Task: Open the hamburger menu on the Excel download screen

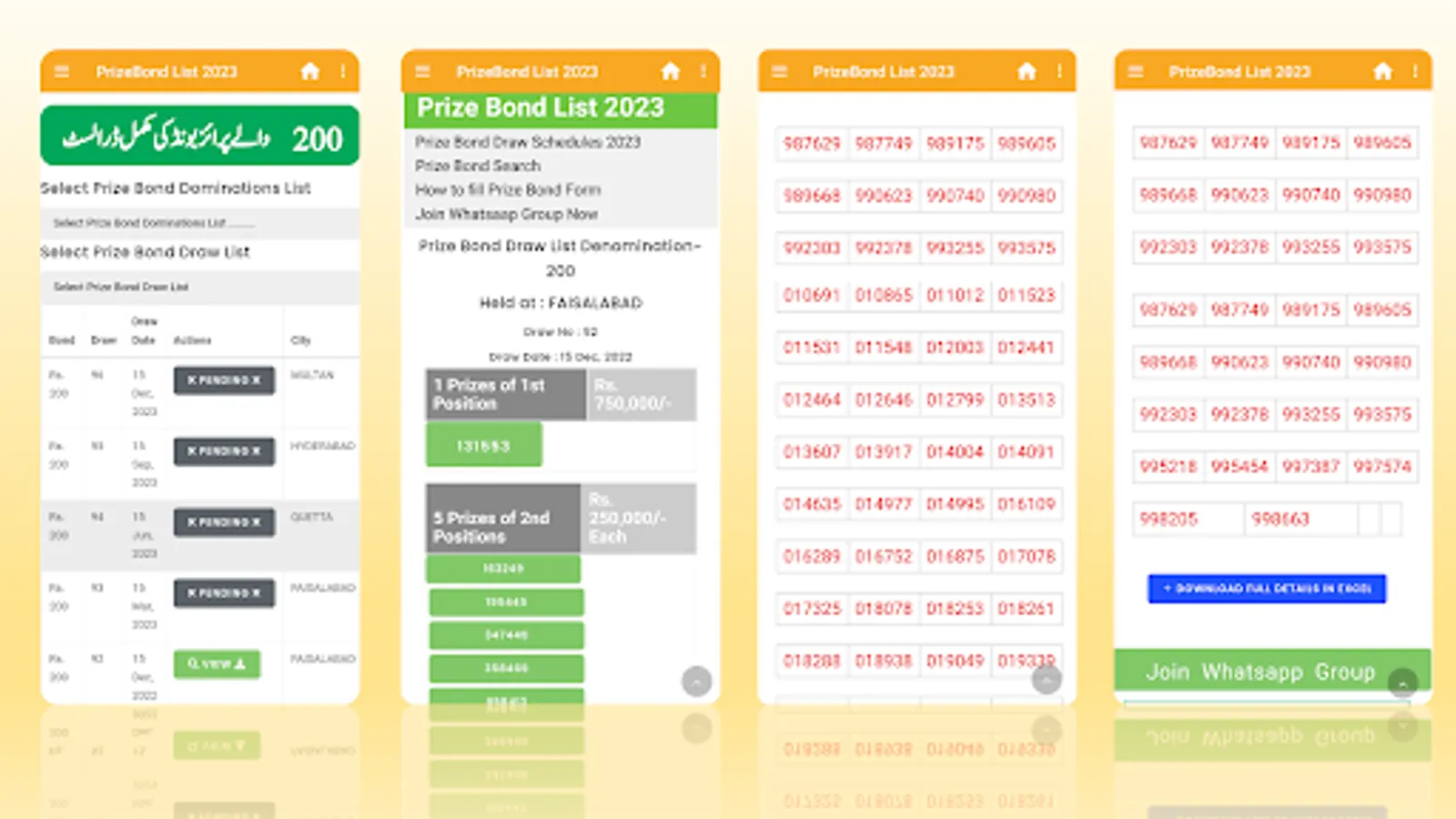Action: (1135, 72)
